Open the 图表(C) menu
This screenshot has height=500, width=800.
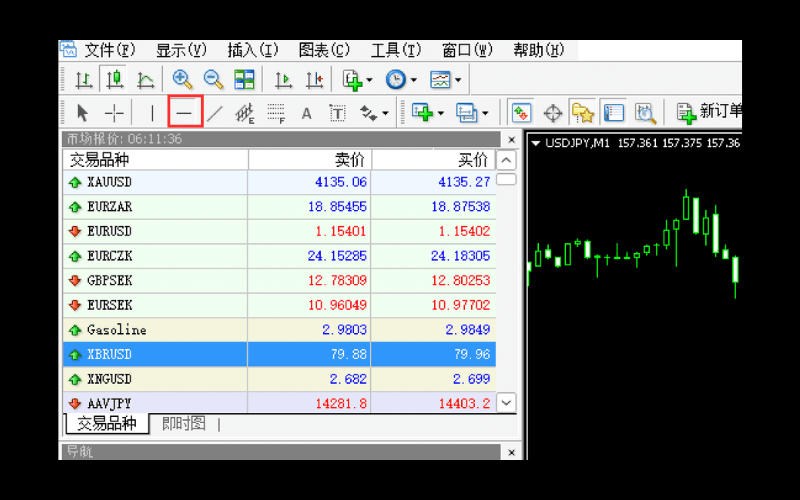pos(324,50)
